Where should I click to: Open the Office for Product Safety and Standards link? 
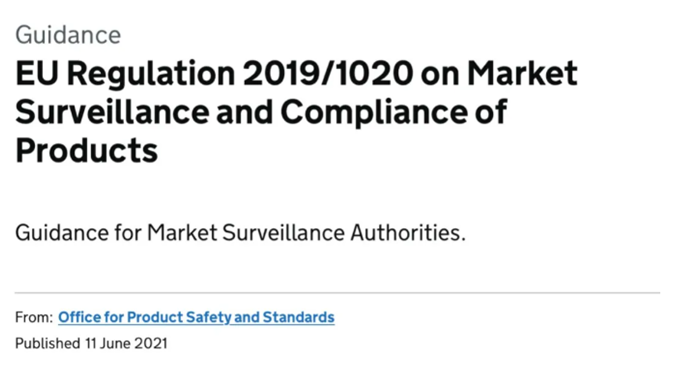pyautogui.click(x=196, y=317)
